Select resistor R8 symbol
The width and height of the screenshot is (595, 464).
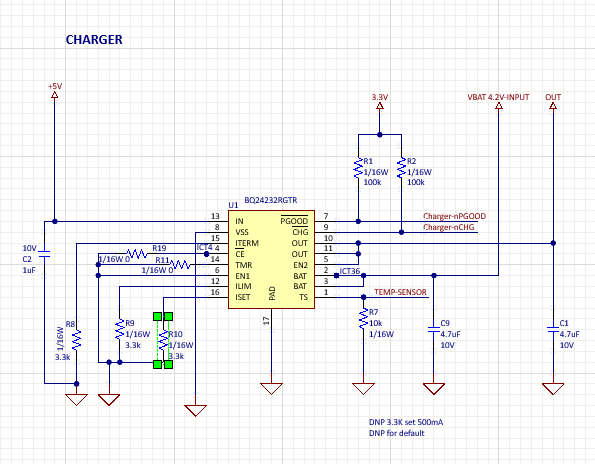click(x=77, y=340)
